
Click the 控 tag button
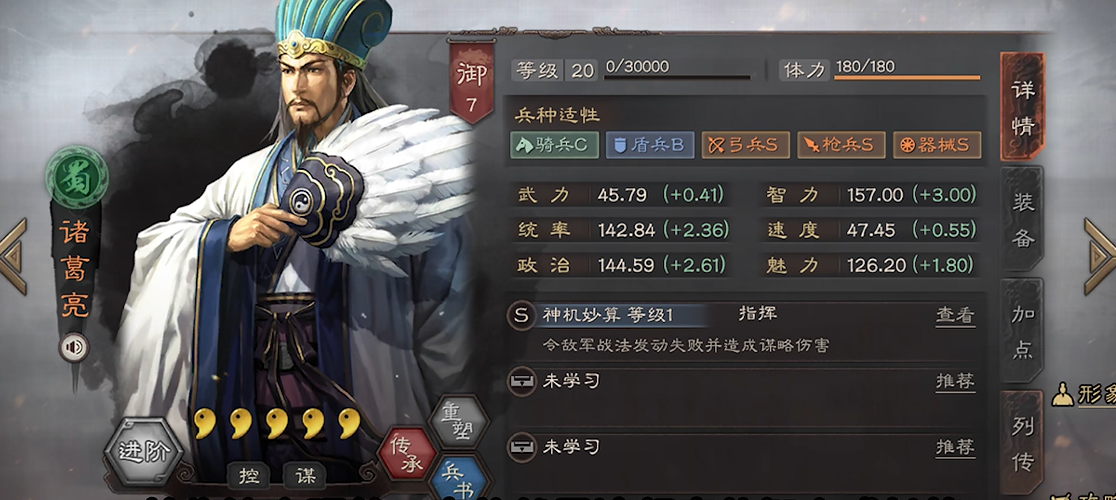[248, 476]
